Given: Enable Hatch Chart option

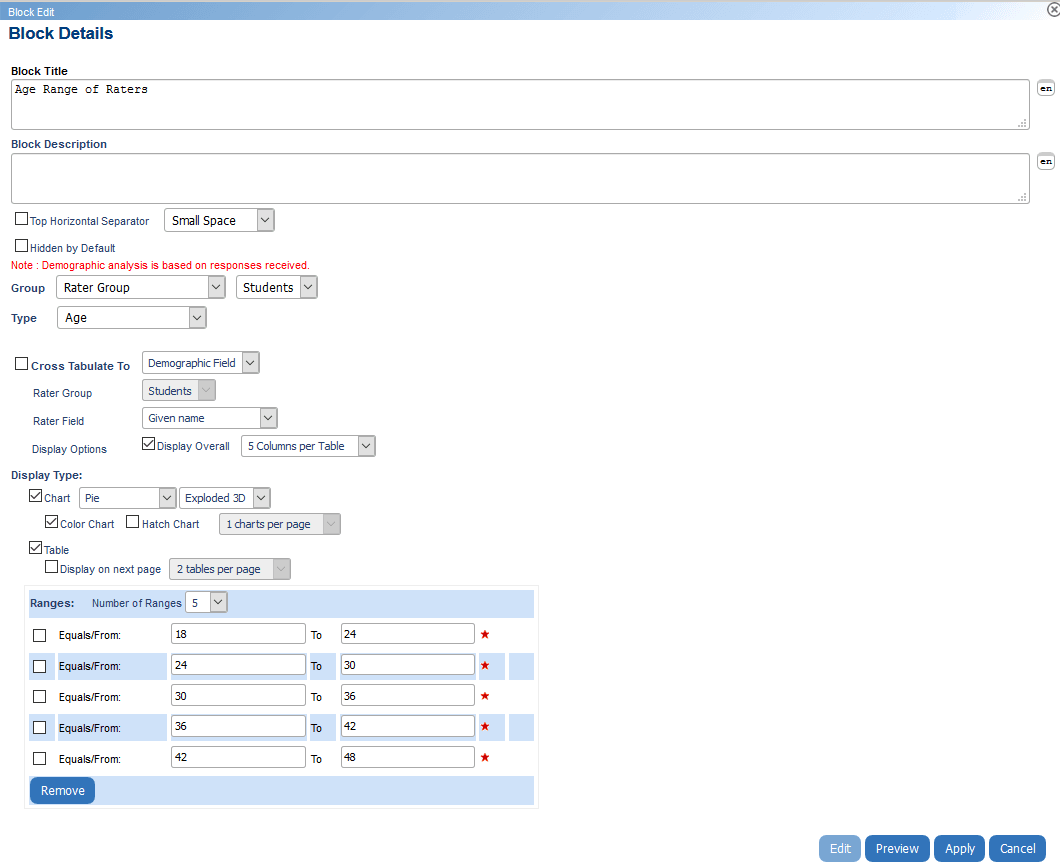Looking at the screenshot, I should click(x=133, y=522).
